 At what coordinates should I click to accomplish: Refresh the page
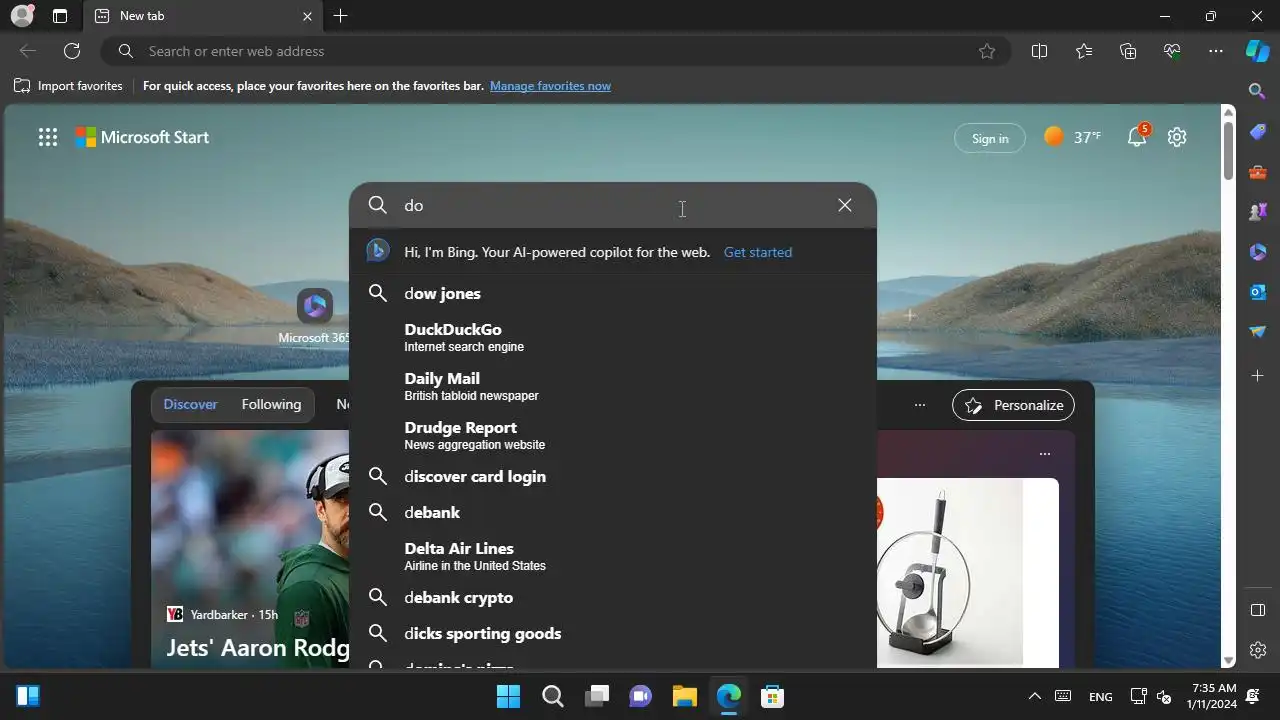[72, 51]
